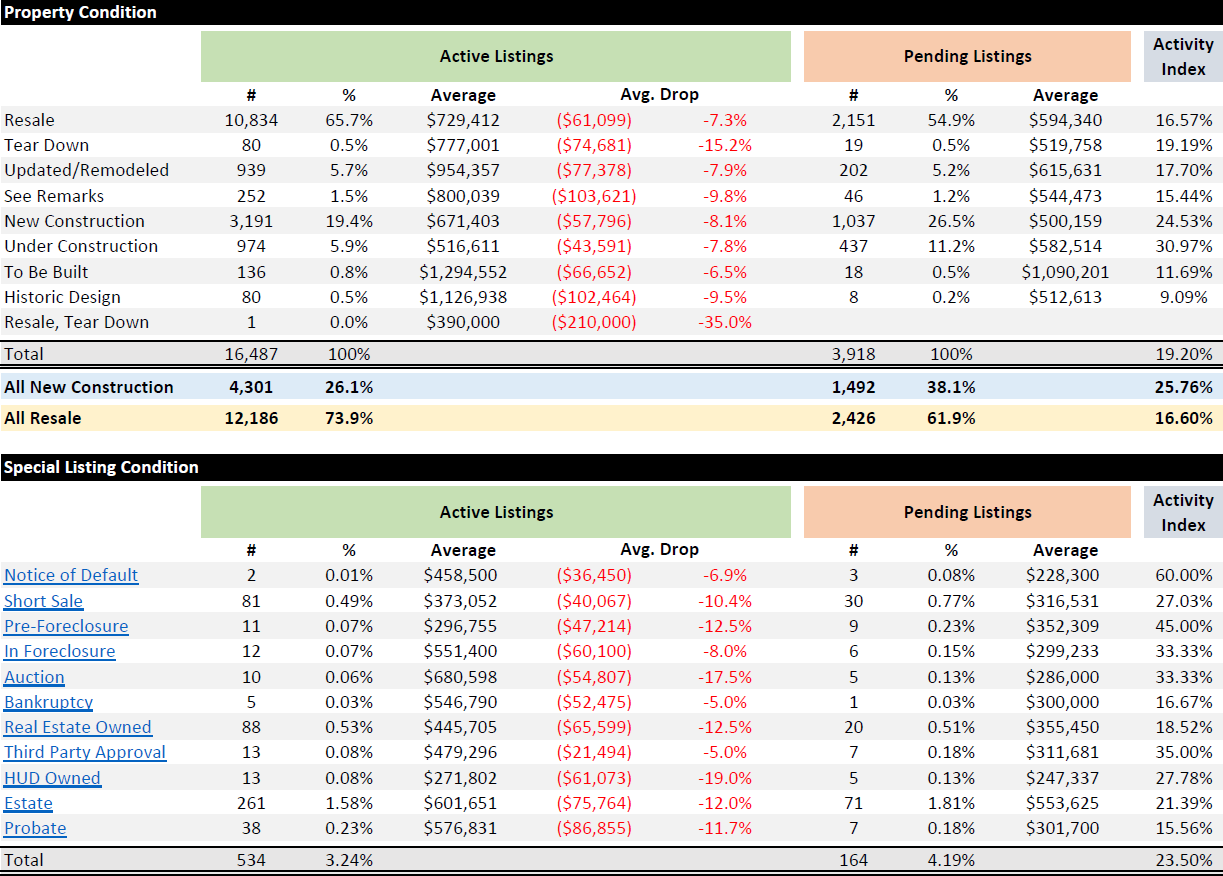This screenshot has height=876, width=1223.
Task: Open the Probate link
Action: (x=35, y=828)
